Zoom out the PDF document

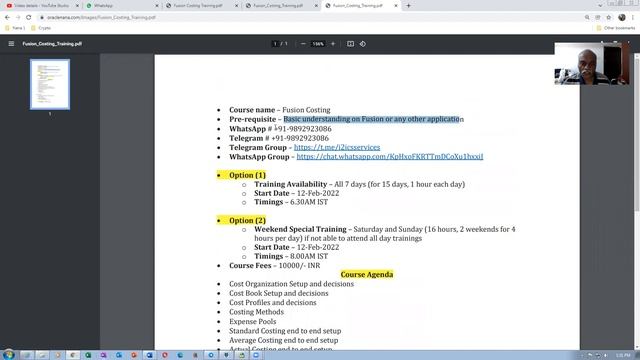coord(303,44)
